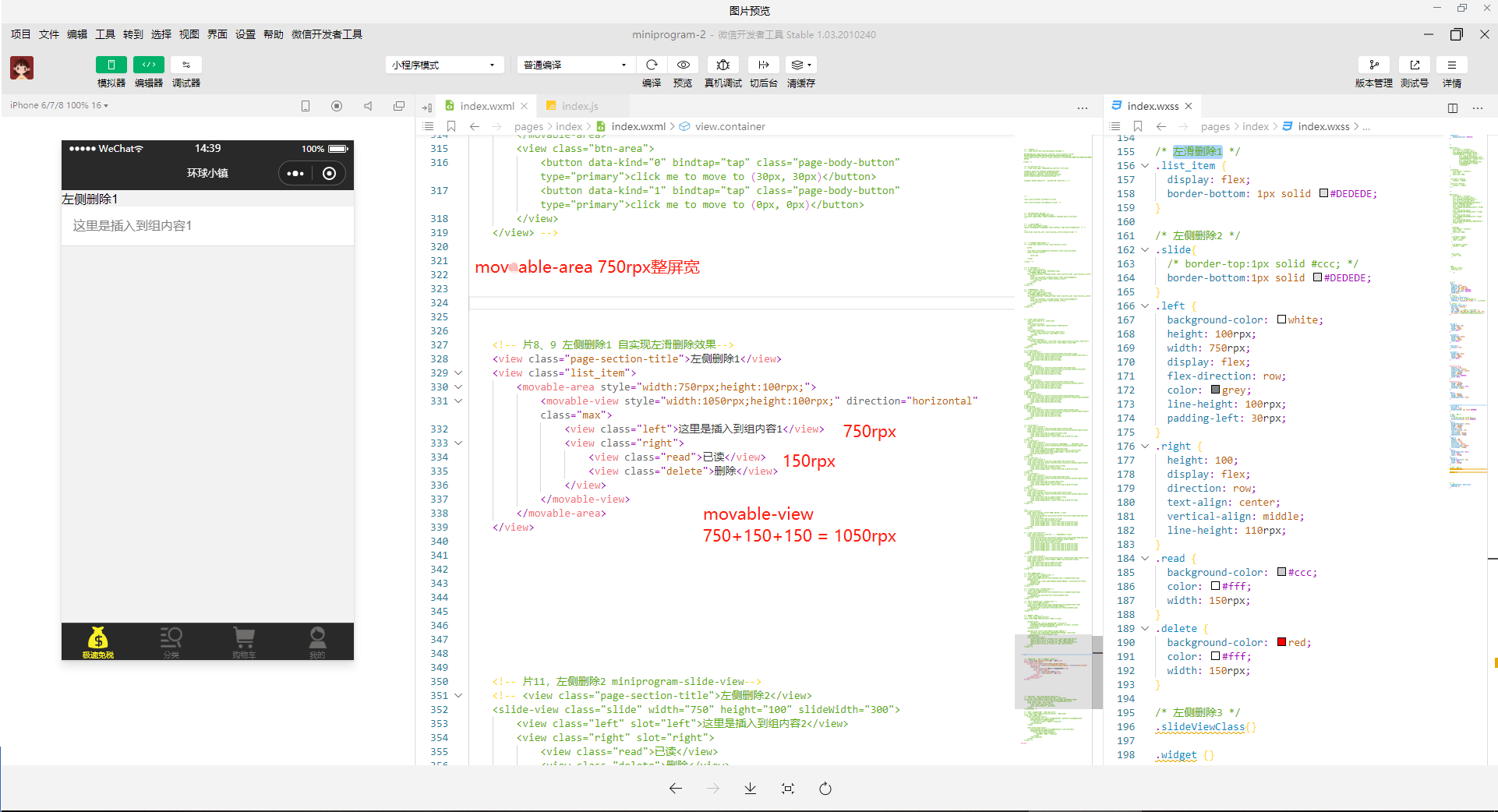Collapse .list_item fold at line 156
The width and height of the screenshot is (1498, 812).
coord(1145,166)
